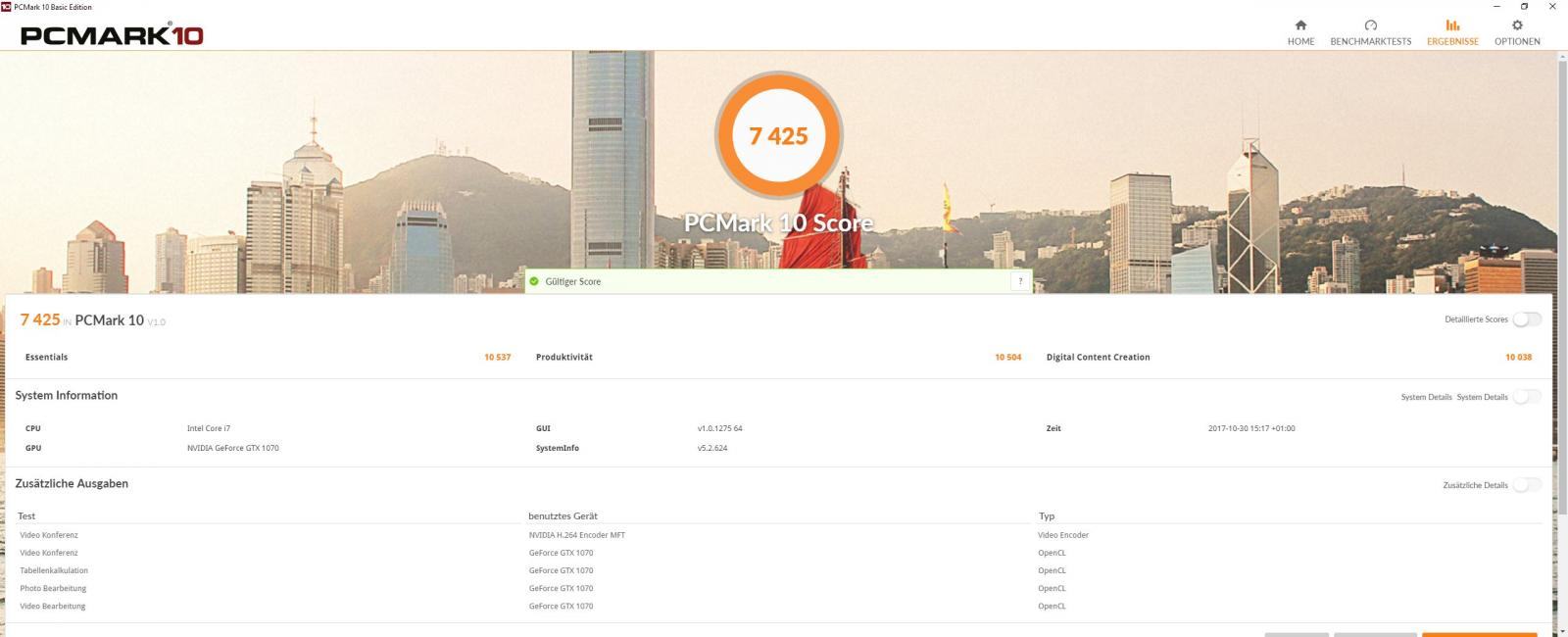Click the System Information heading

tap(67, 395)
